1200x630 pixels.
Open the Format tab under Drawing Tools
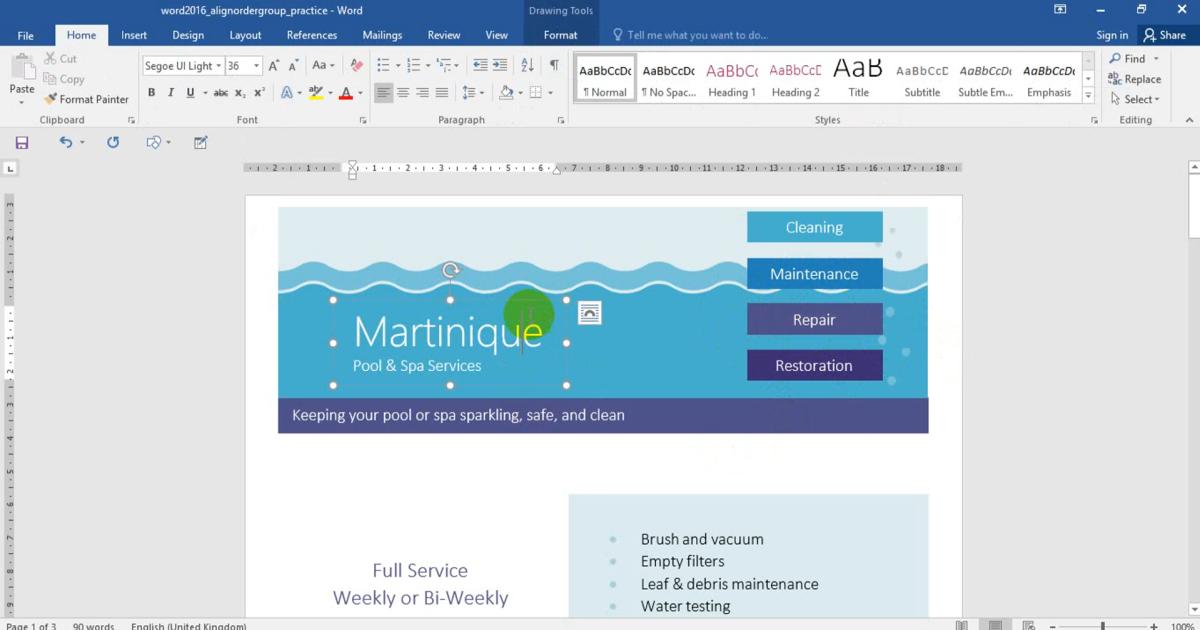(560, 35)
